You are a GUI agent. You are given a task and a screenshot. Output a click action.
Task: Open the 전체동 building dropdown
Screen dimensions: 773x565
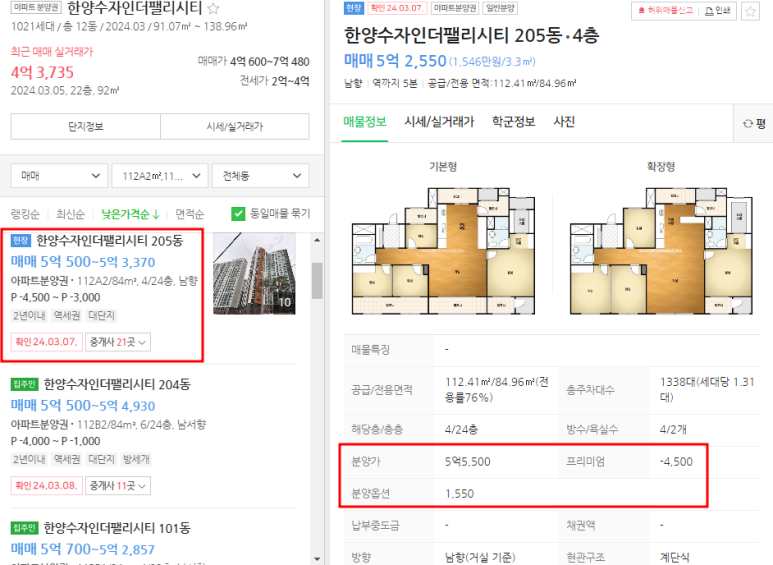[x=260, y=176]
